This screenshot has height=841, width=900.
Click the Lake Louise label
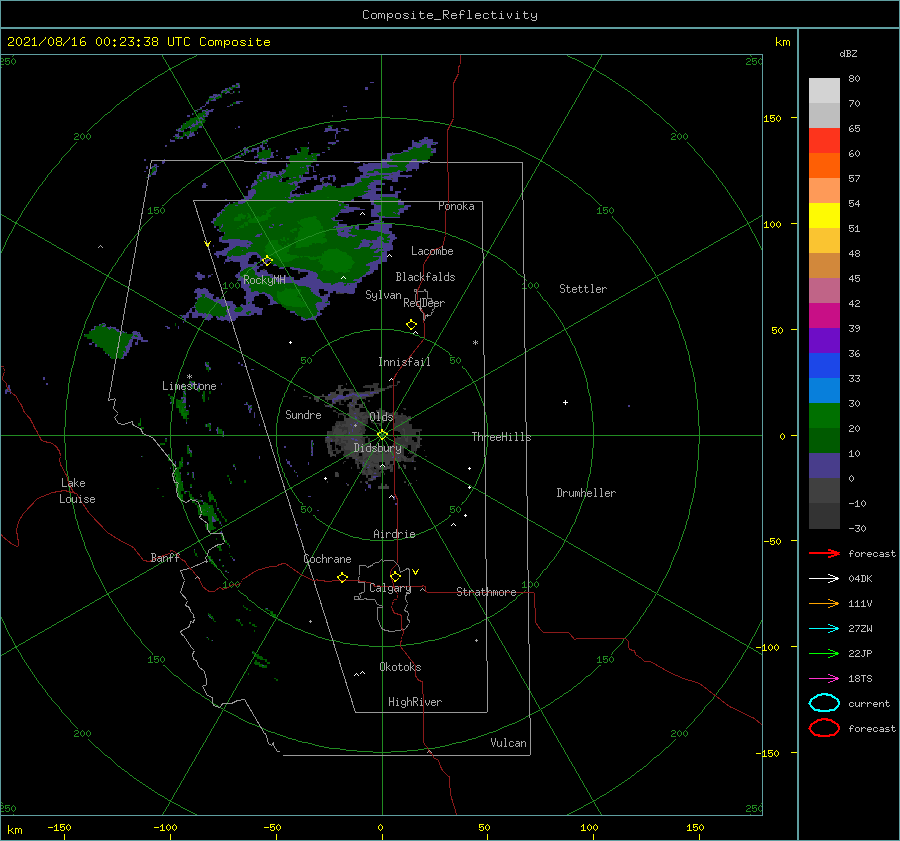77,491
